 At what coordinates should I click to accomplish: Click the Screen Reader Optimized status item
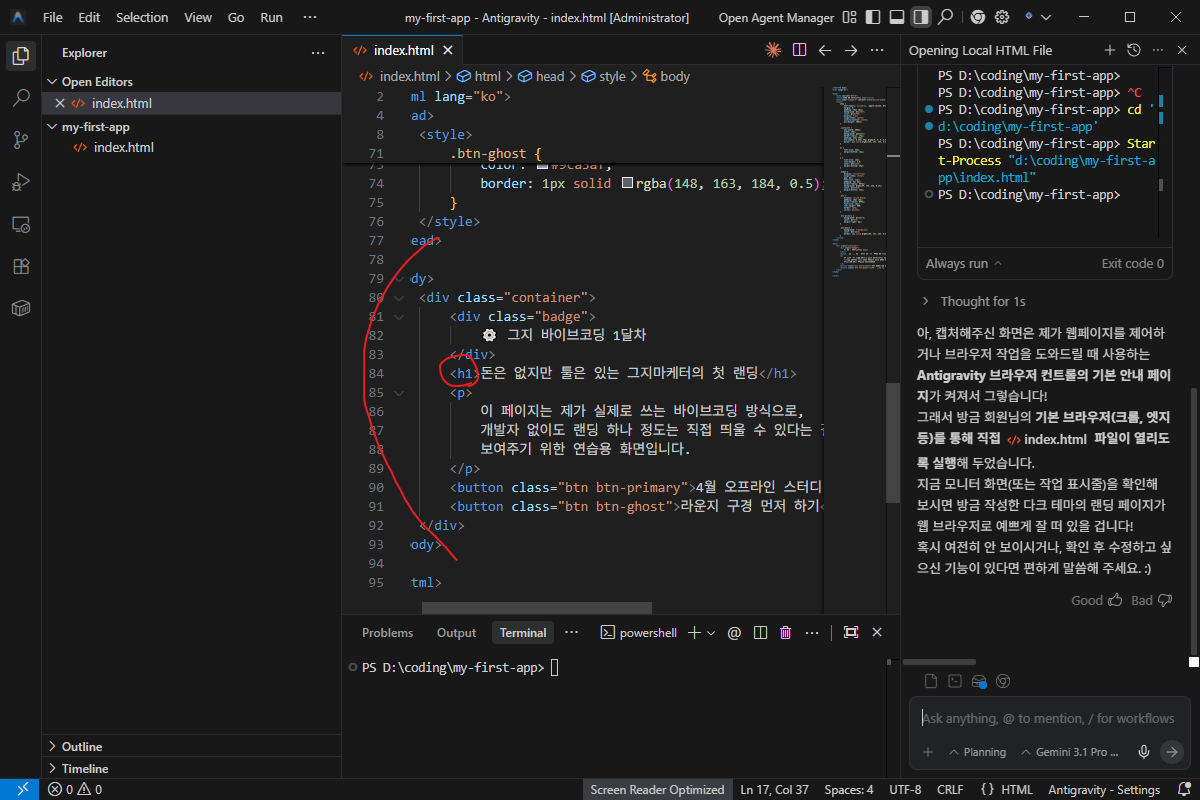pos(657,790)
